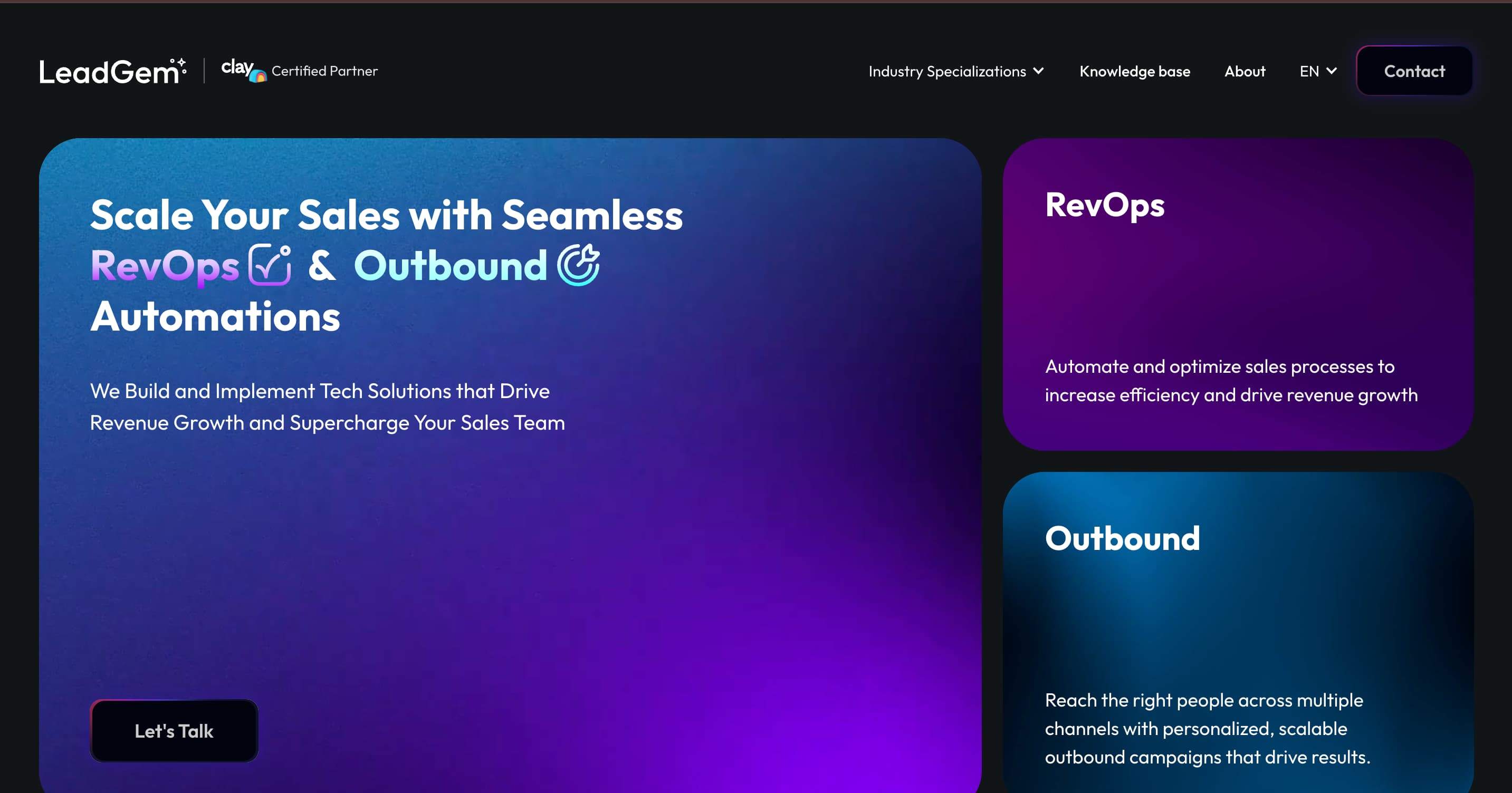Open the Knowledge base page
This screenshot has height=793, width=1512.
tap(1135, 71)
